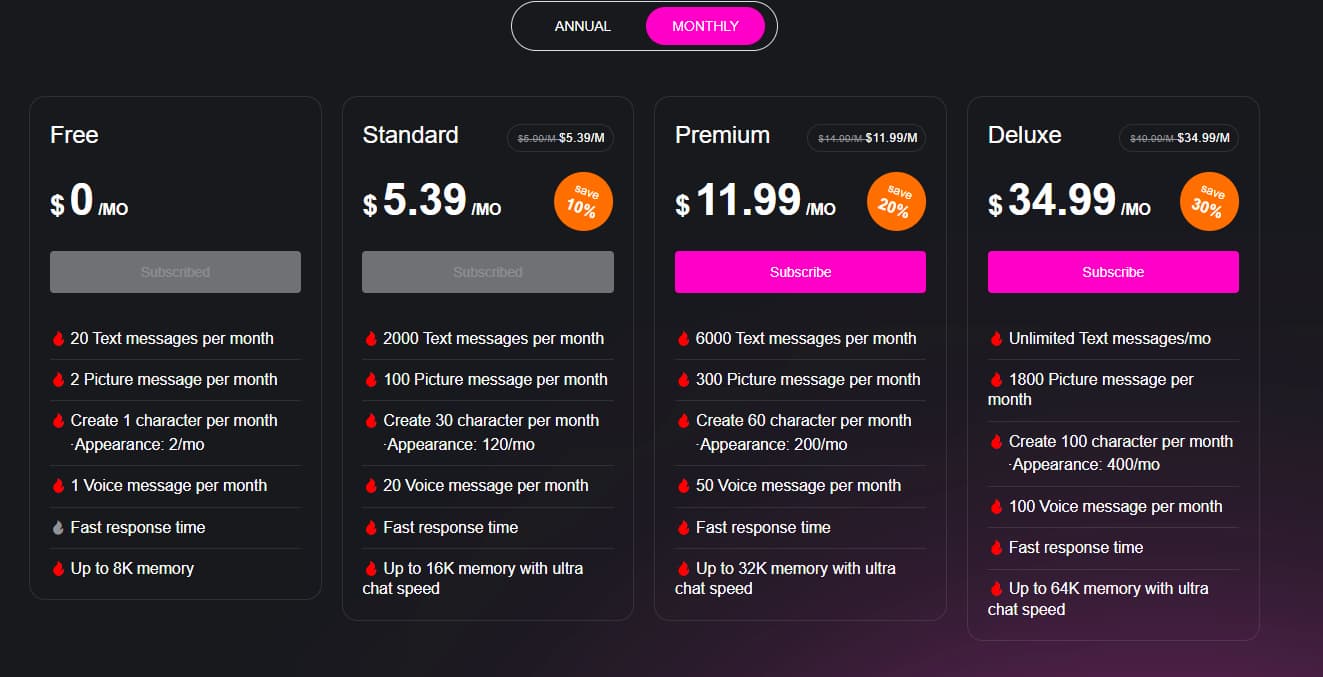Click the save 30% orange badge

(x=1209, y=202)
